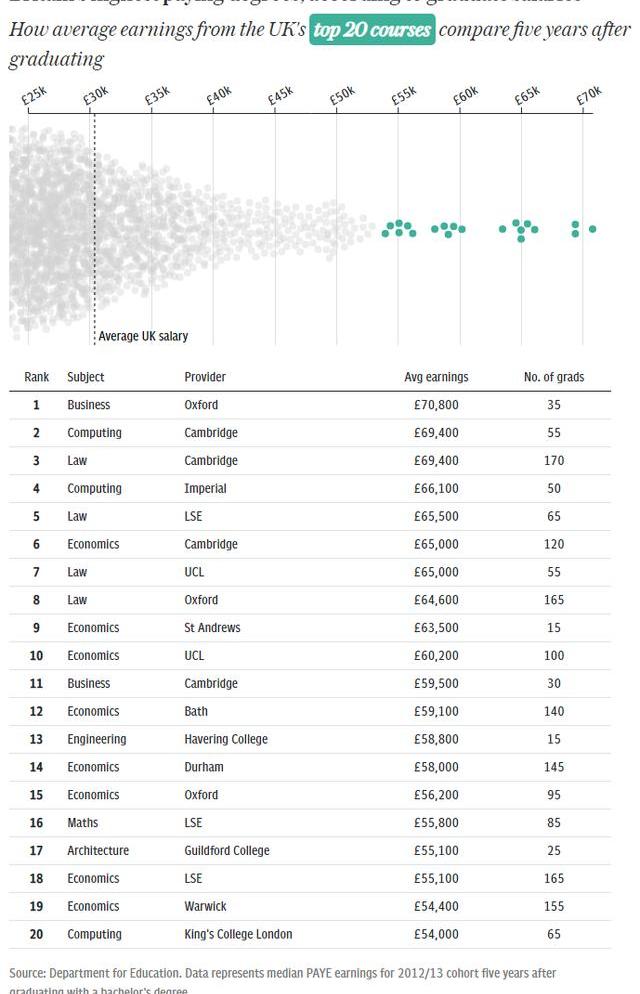The image size is (640, 994).
Task: Click the highlighted "top 20 courses" badge
Action: point(372,30)
